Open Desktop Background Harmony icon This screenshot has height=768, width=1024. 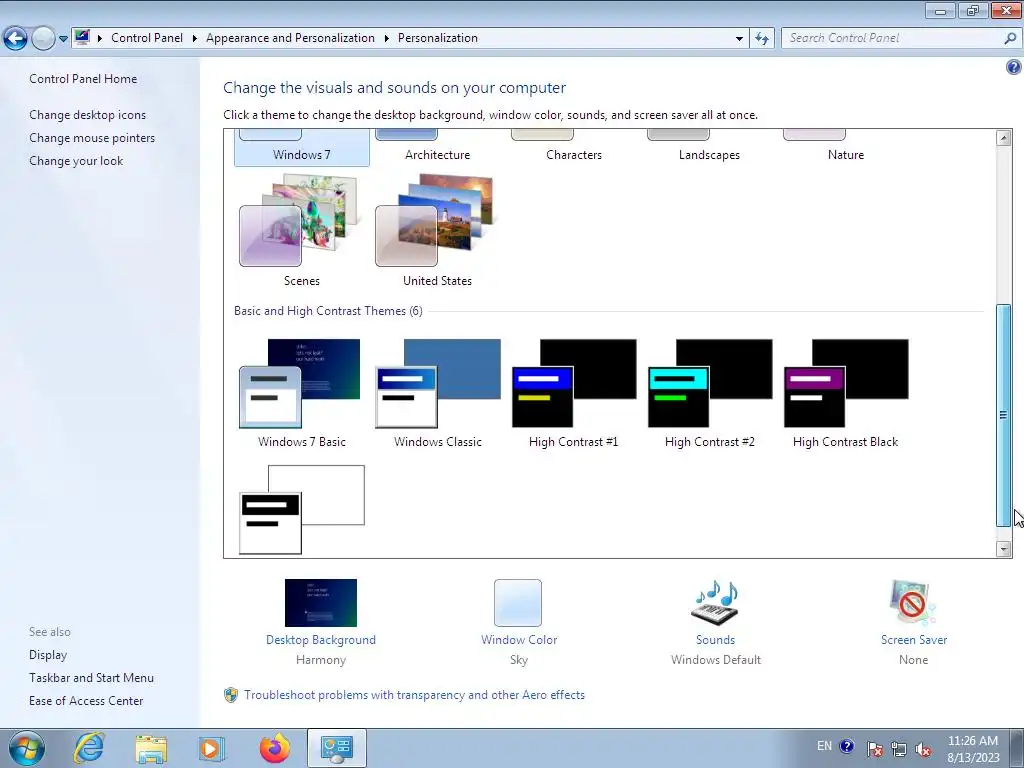pos(321,603)
